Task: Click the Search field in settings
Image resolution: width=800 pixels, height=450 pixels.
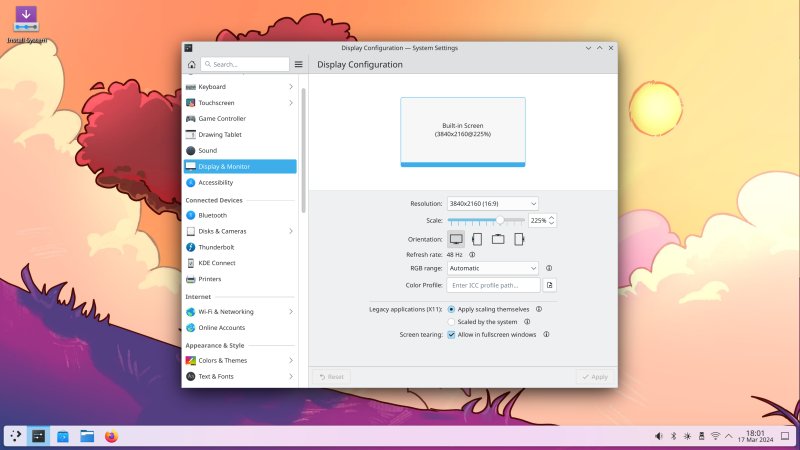Action: [x=245, y=64]
